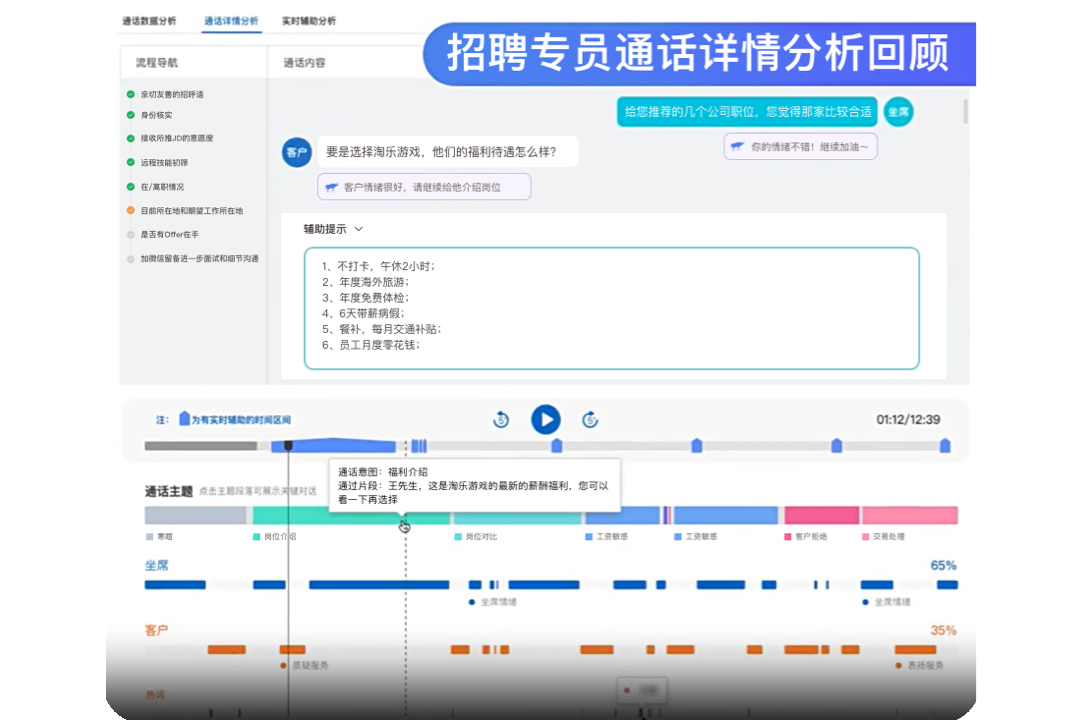Select the cyan 岗位对比 topic segment

click(518, 515)
